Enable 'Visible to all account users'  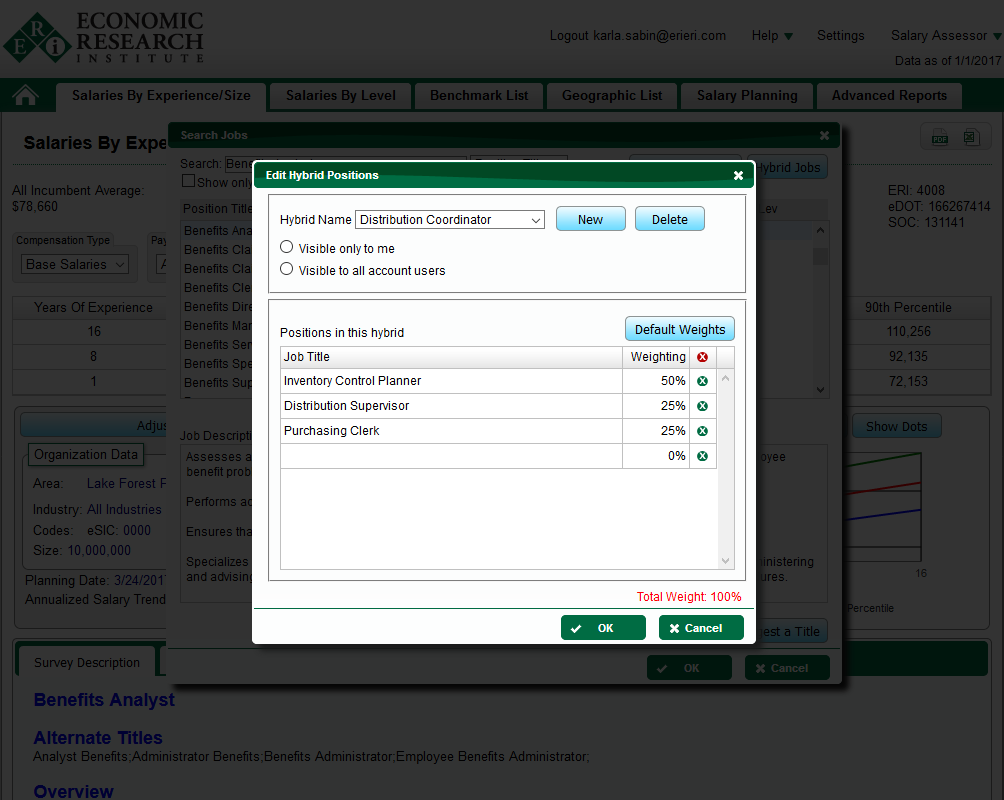coord(285,268)
